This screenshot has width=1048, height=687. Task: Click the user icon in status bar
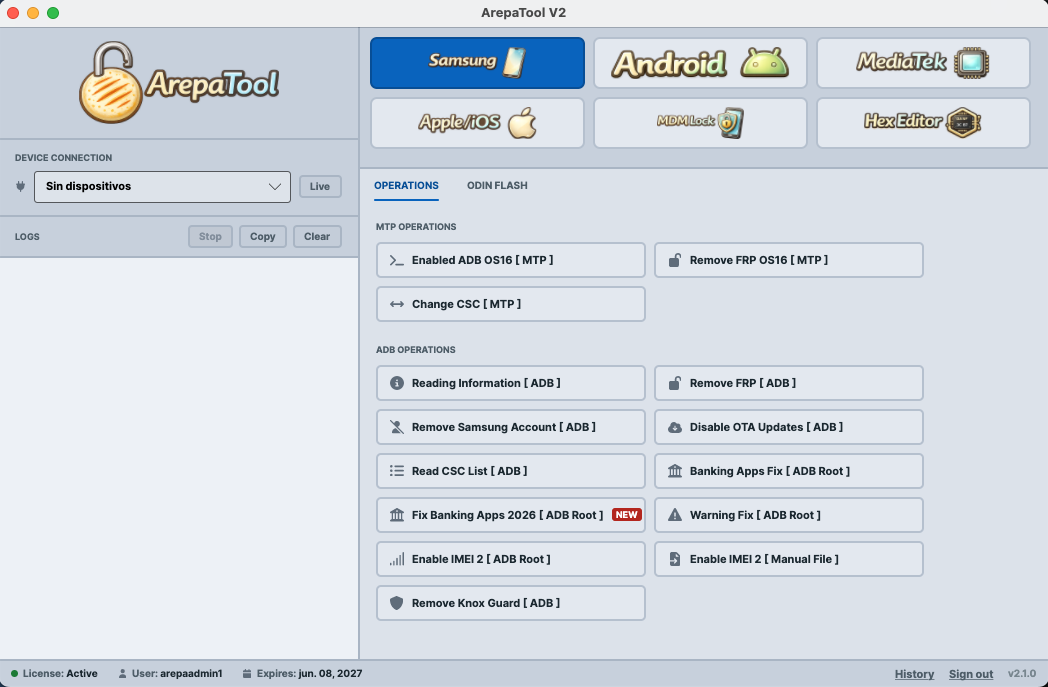point(122,674)
